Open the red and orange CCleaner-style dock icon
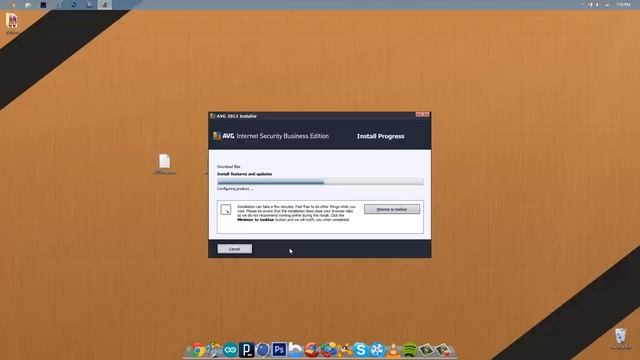The height and width of the screenshot is (360, 640). tap(312, 350)
